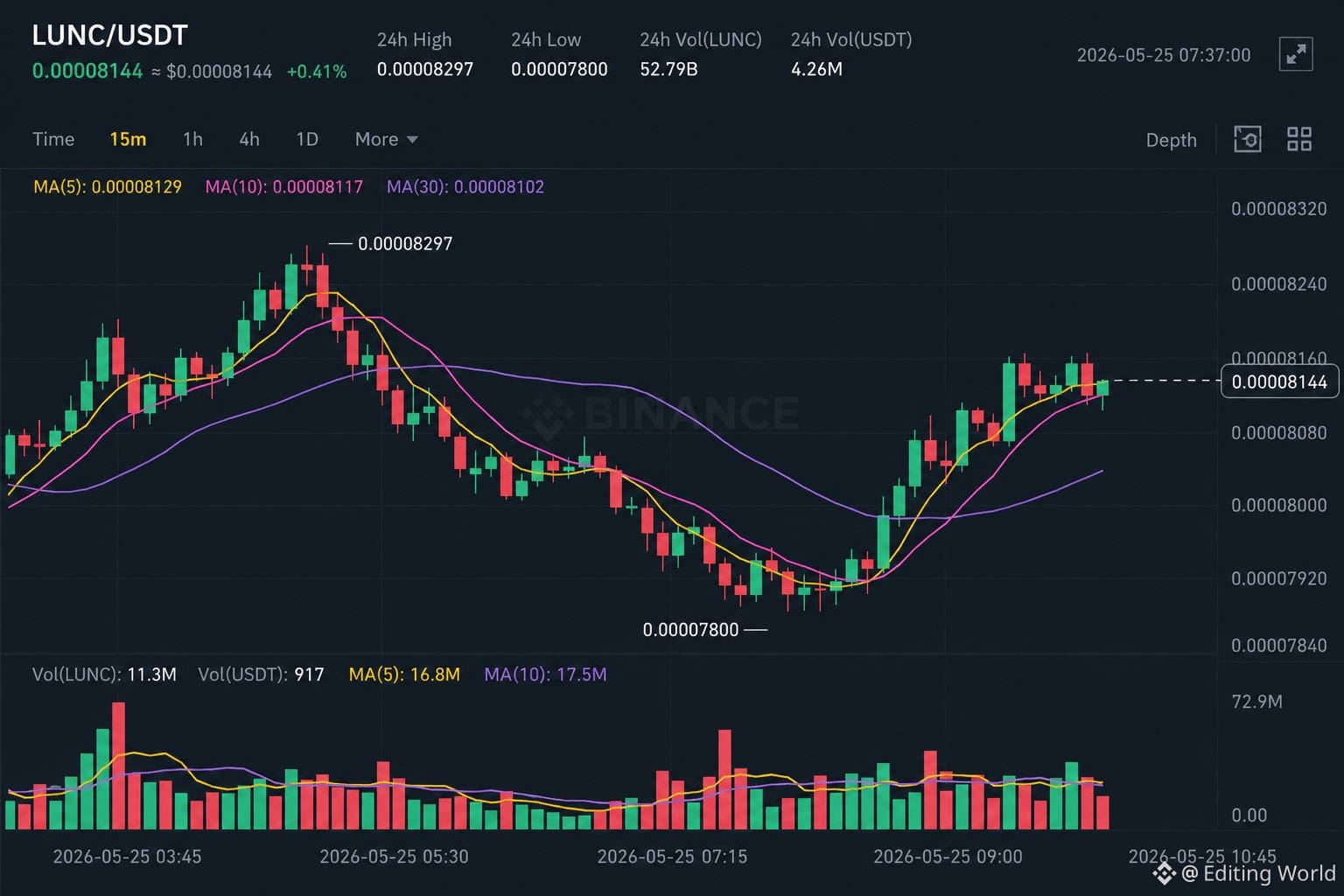This screenshot has width=1344, height=896.
Task: Open the chart screenshot settings icon
Action: [1247, 139]
